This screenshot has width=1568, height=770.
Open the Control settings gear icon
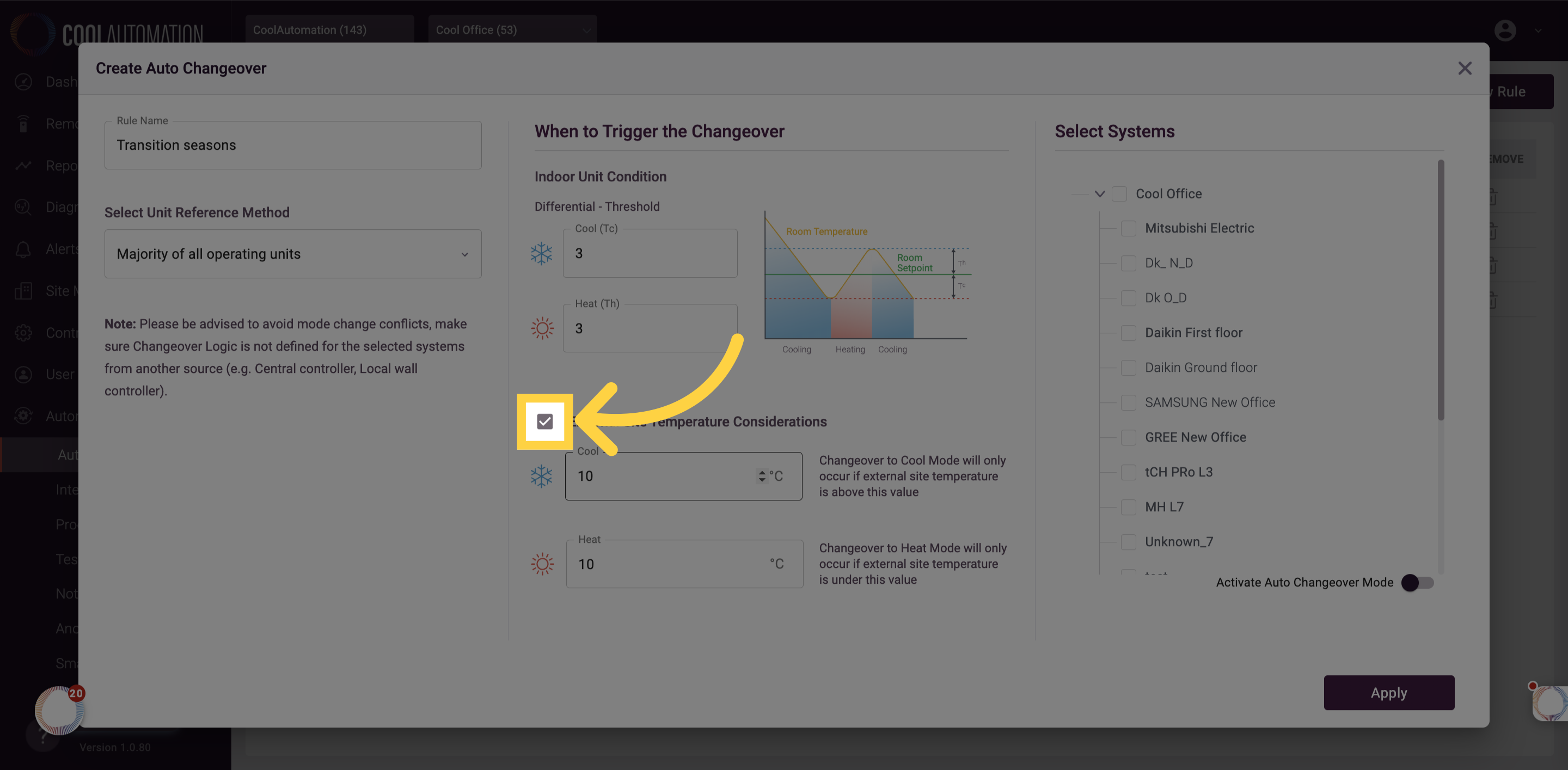(x=23, y=332)
